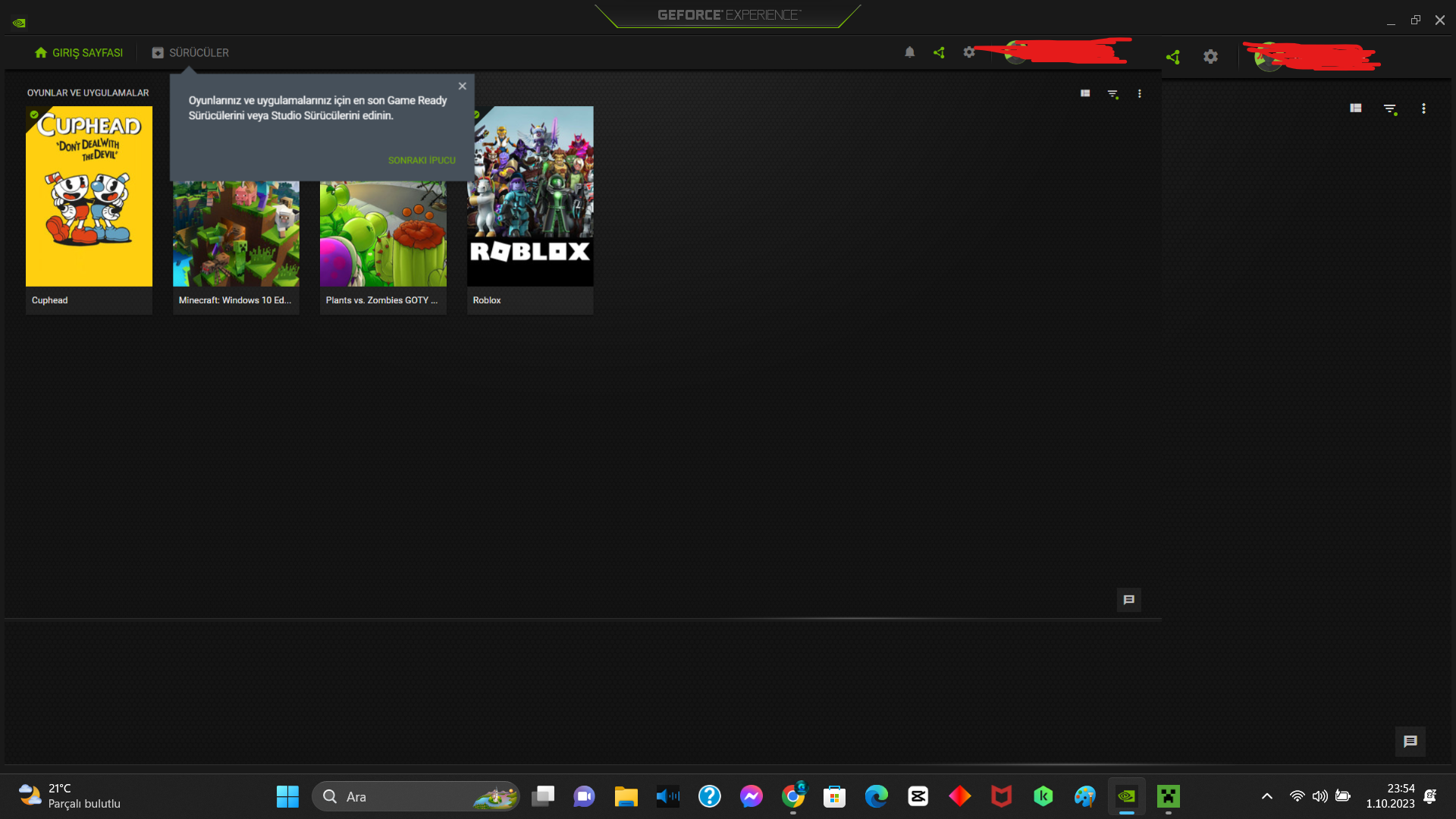Toggle the right panel layout view
This screenshot has height=819, width=1456.
point(1356,108)
